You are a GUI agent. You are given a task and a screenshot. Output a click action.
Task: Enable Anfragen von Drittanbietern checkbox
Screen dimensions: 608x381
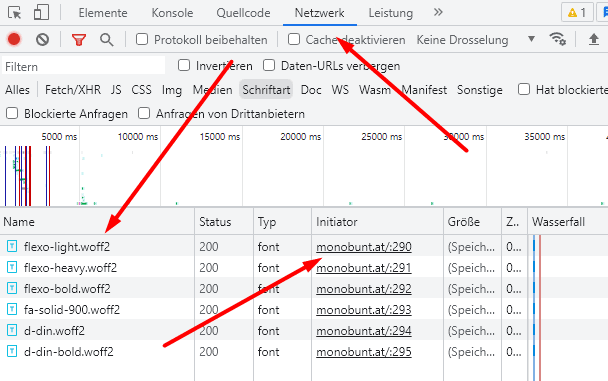144,113
